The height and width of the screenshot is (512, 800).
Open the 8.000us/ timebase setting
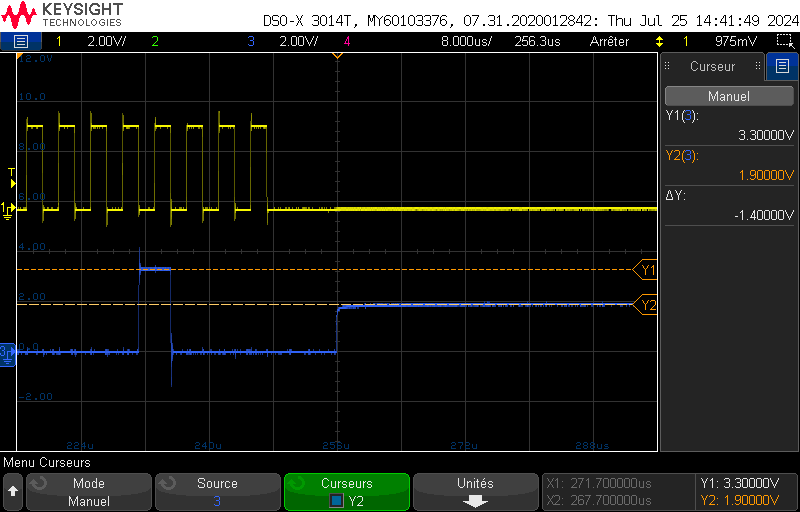[x=466, y=42]
